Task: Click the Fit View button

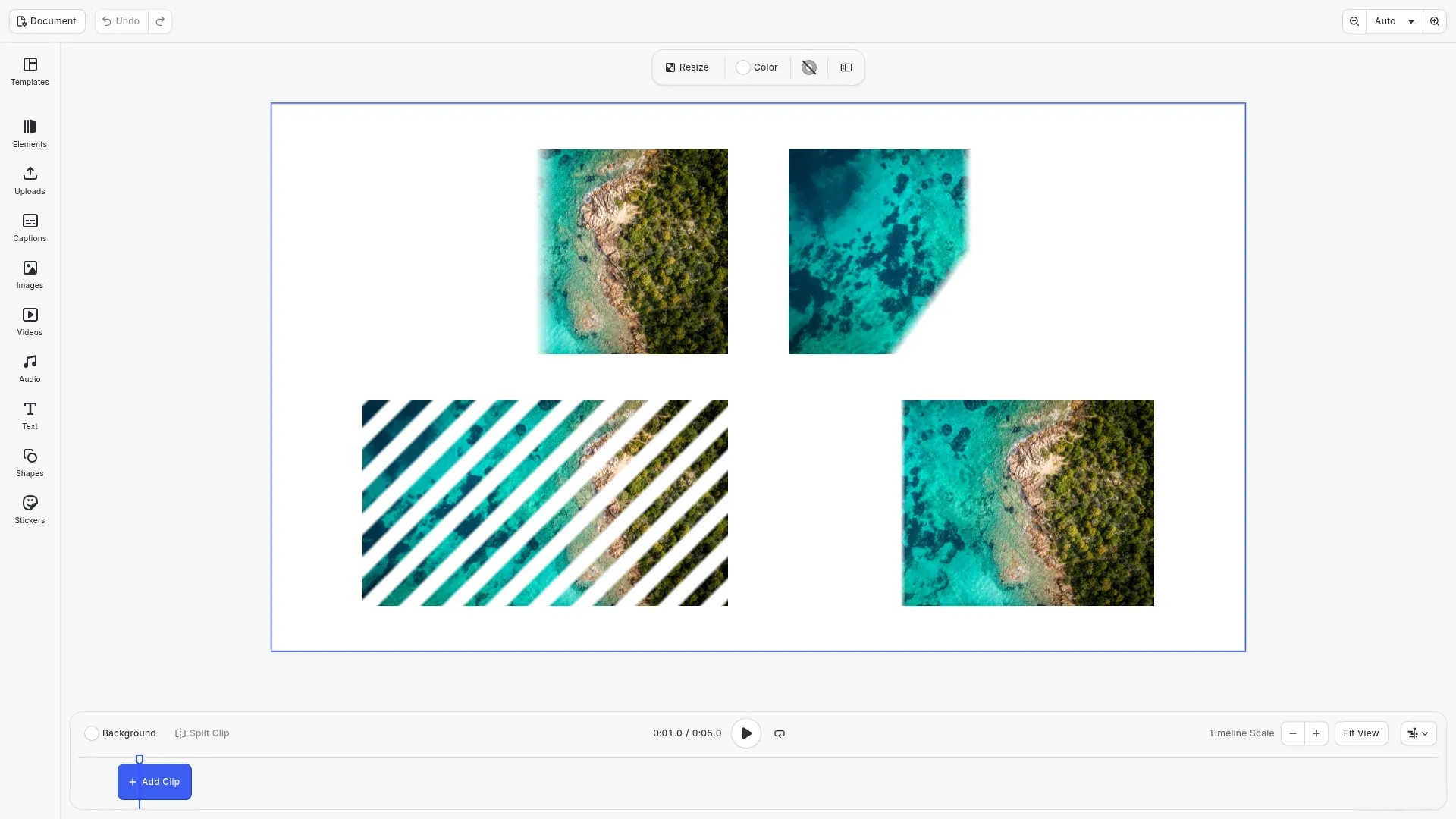Action: pyautogui.click(x=1361, y=733)
